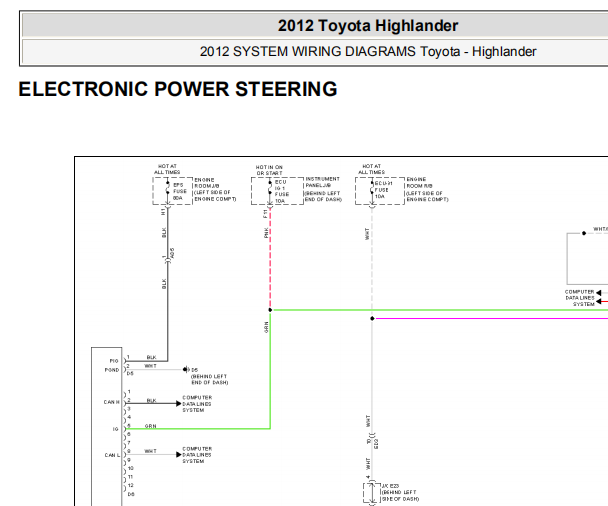Click 'BLK' label on the CAN H wire
Screen dimensions: 608x506
tap(151, 401)
